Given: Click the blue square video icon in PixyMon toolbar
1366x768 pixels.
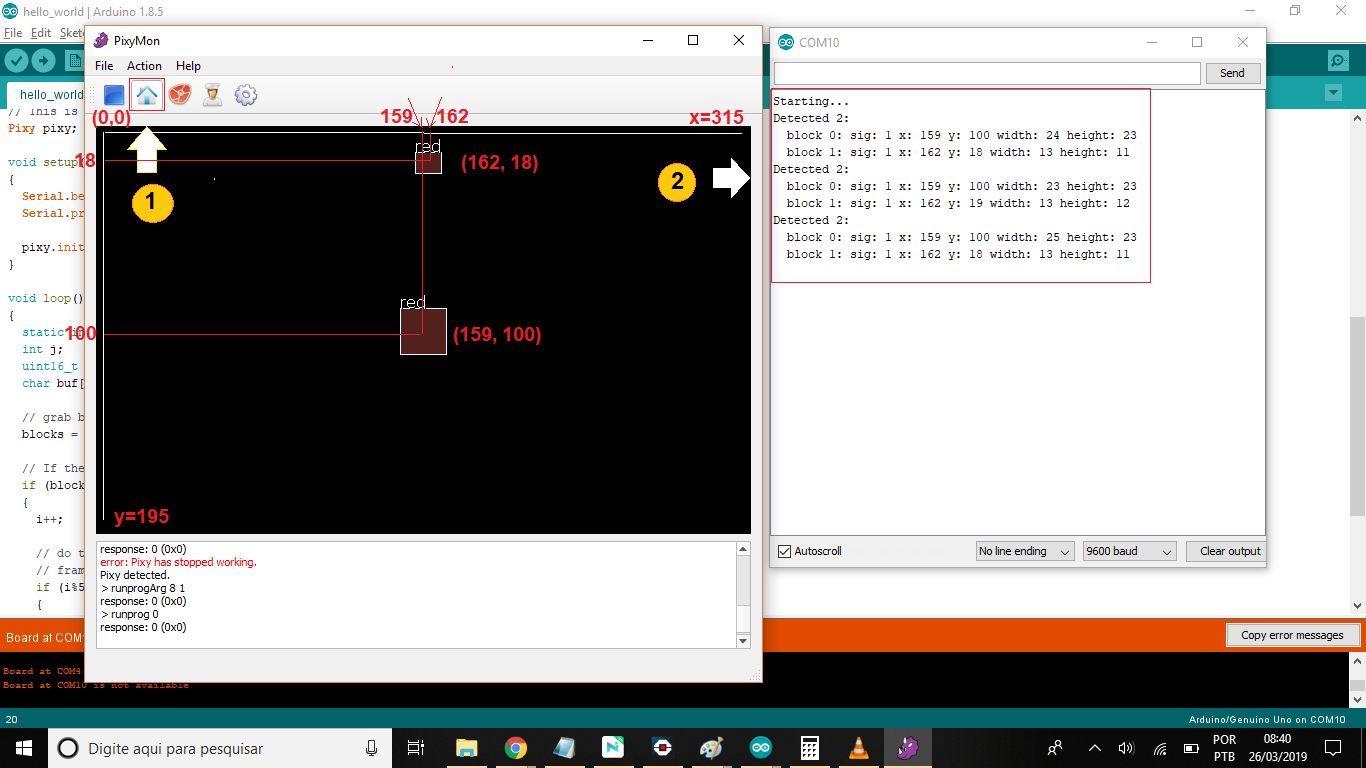Looking at the screenshot, I should [113, 94].
